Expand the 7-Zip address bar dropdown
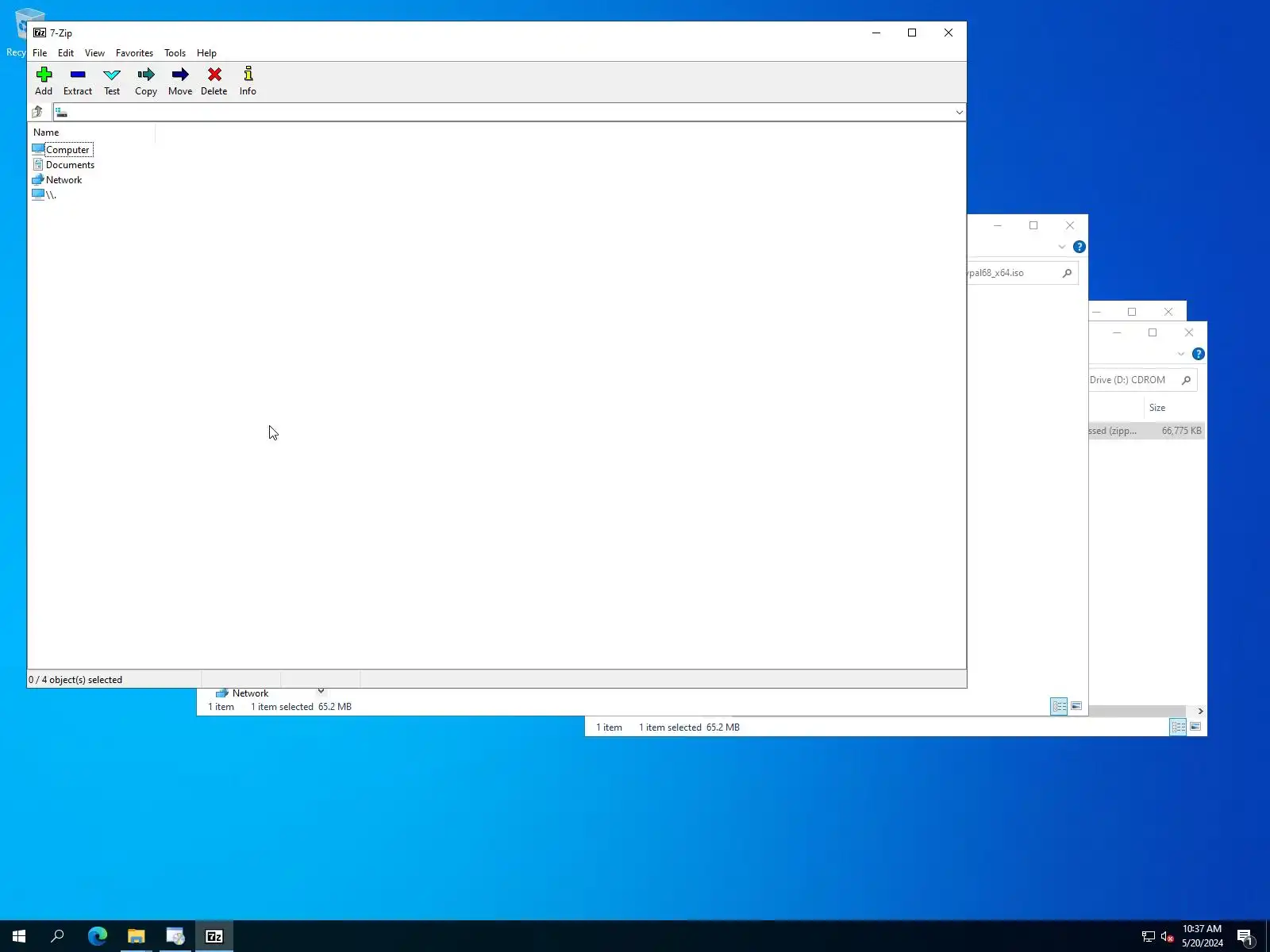The height and width of the screenshot is (952, 1270). pyautogui.click(x=959, y=112)
